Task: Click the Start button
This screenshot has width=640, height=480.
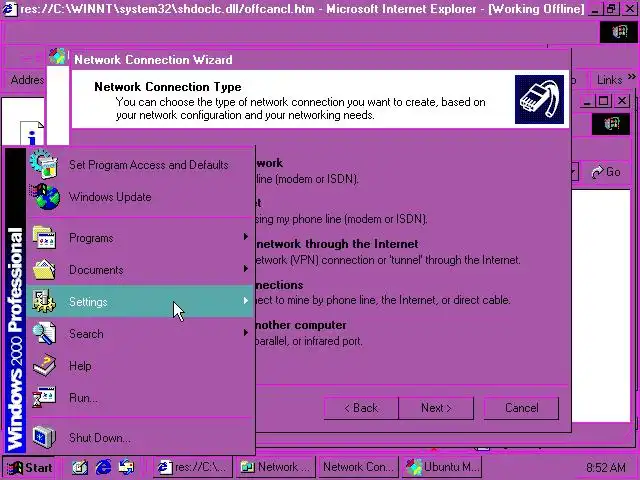Action: 29,467
